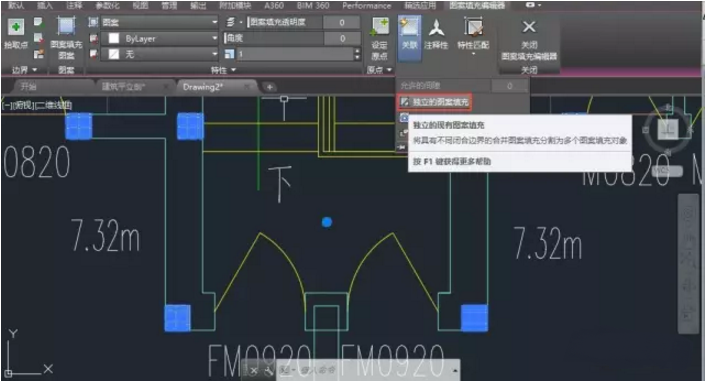Image resolution: width=705 pixels, height=381 pixels.
Task: Click the Recreate boundary icon
Action: click(39, 54)
